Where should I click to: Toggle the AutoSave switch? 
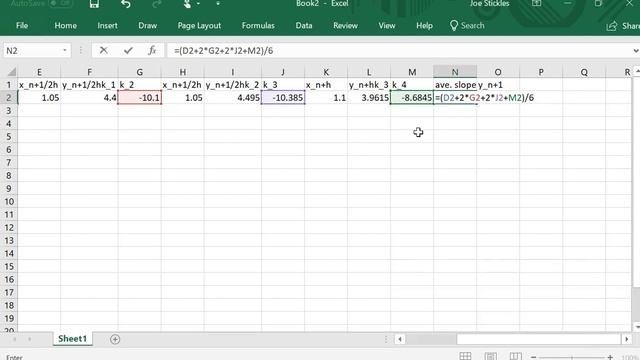point(60,4)
